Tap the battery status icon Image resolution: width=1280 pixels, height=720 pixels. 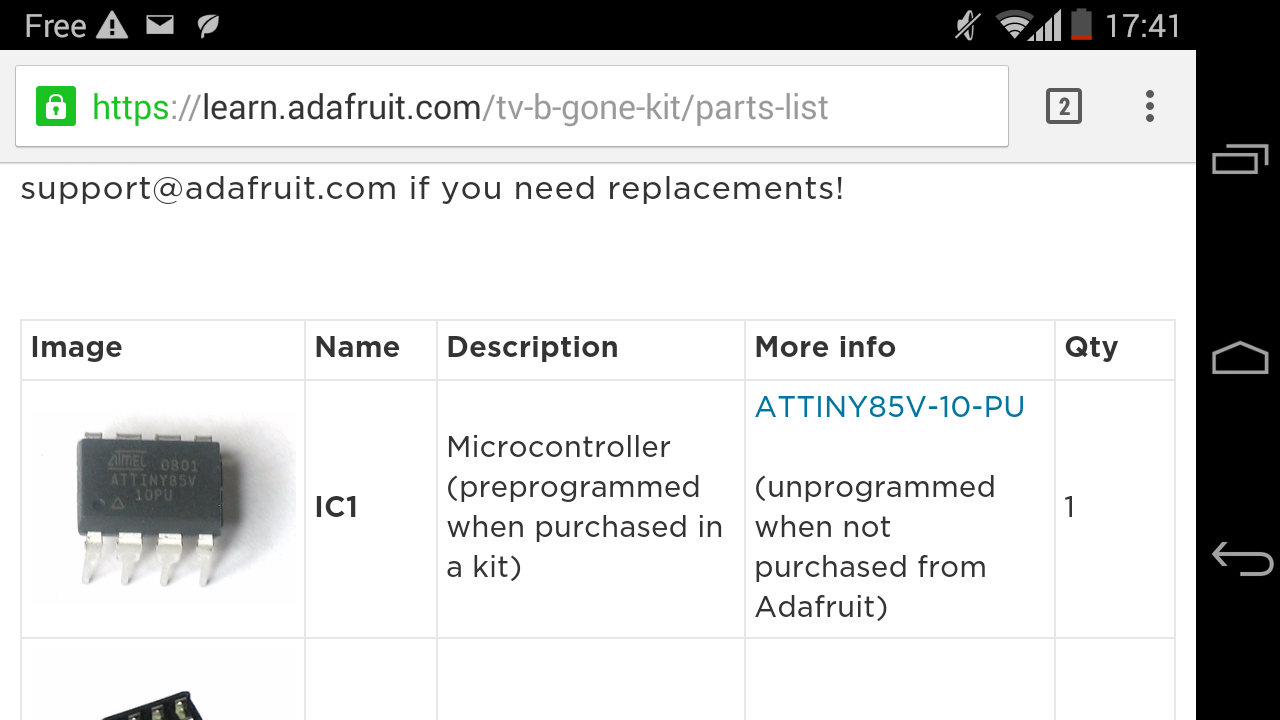pos(1081,25)
